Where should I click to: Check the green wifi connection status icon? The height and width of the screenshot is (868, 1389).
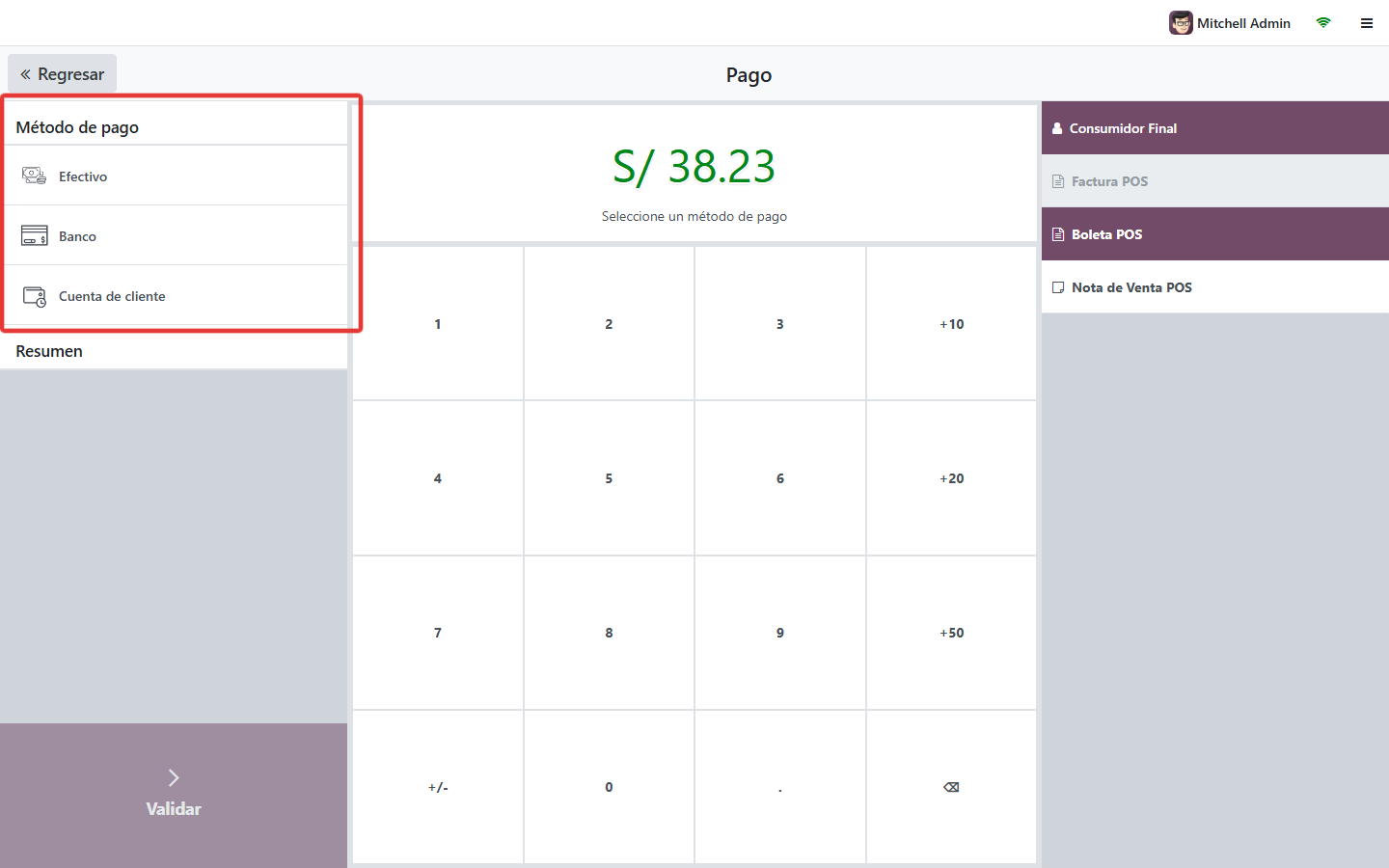coord(1323,23)
